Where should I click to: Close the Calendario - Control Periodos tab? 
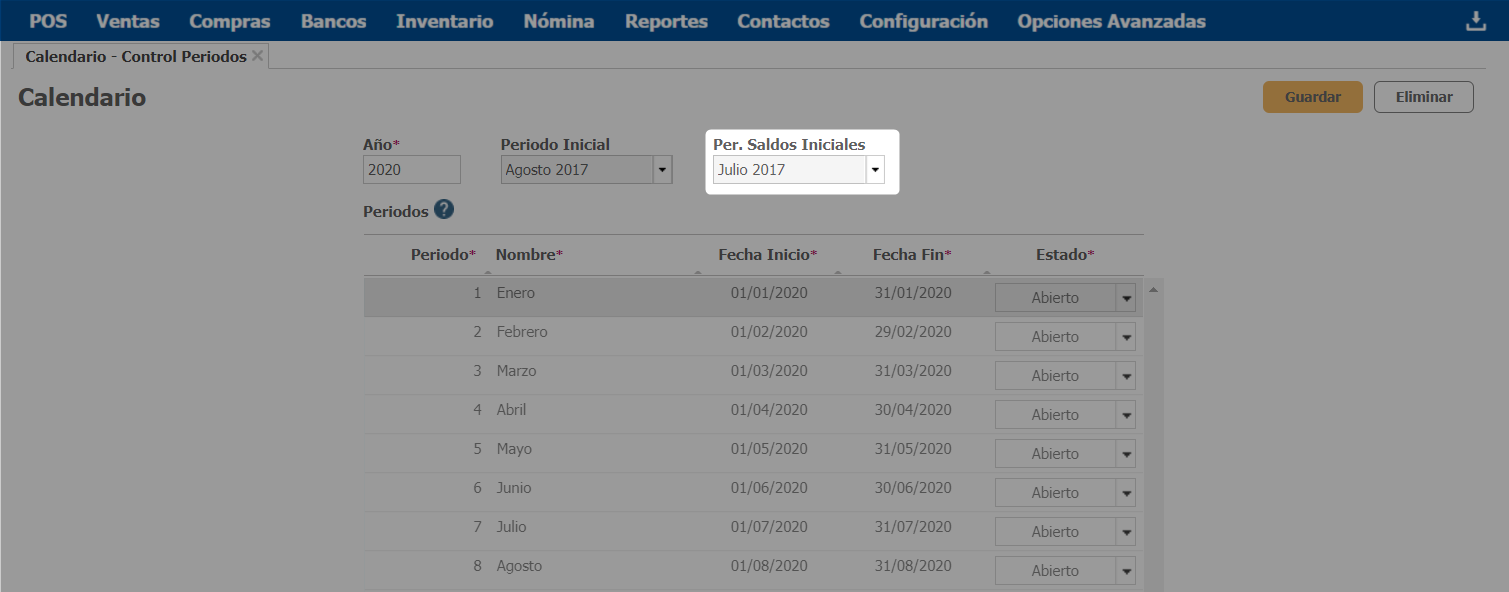258,56
